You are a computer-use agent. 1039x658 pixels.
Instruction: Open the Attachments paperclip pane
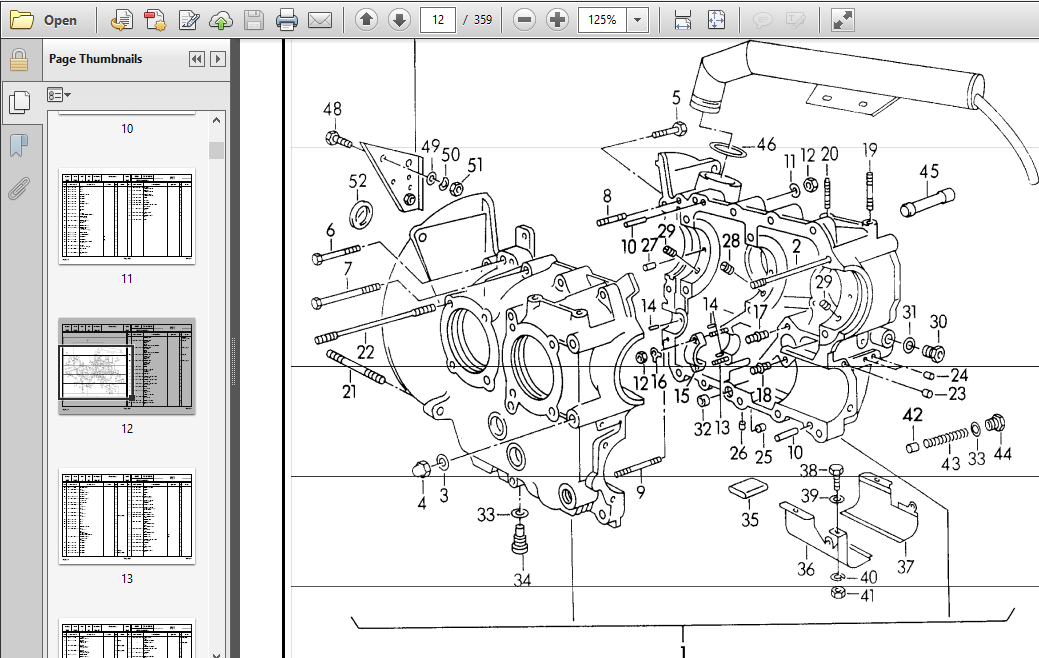(19, 188)
